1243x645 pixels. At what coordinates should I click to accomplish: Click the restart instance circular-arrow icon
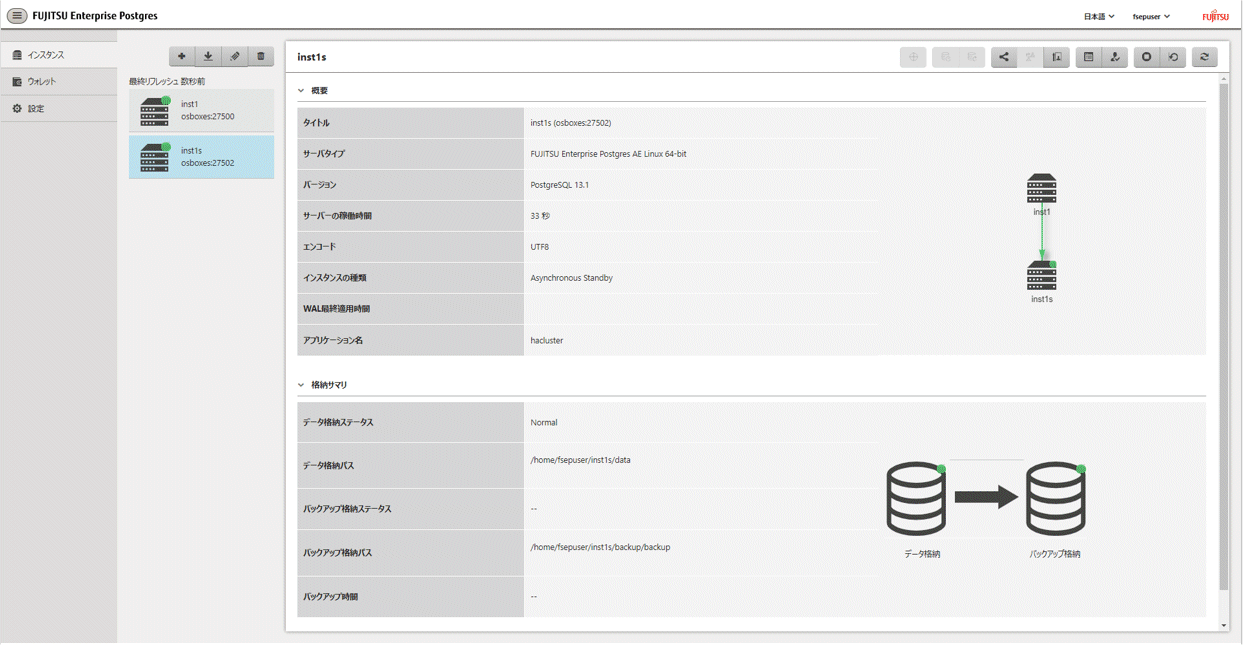tap(1174, 57)
